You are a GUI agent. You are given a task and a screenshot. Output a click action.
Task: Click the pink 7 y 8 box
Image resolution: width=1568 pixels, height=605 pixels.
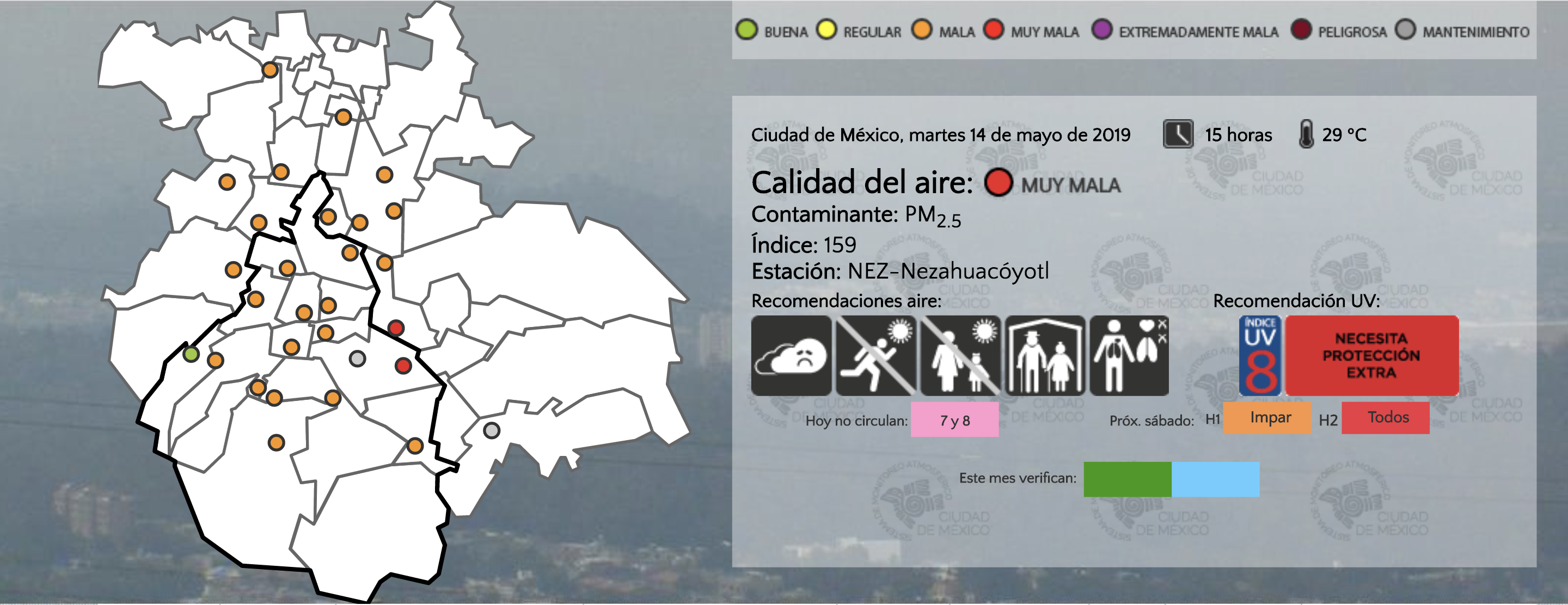(x=954, y=419)
